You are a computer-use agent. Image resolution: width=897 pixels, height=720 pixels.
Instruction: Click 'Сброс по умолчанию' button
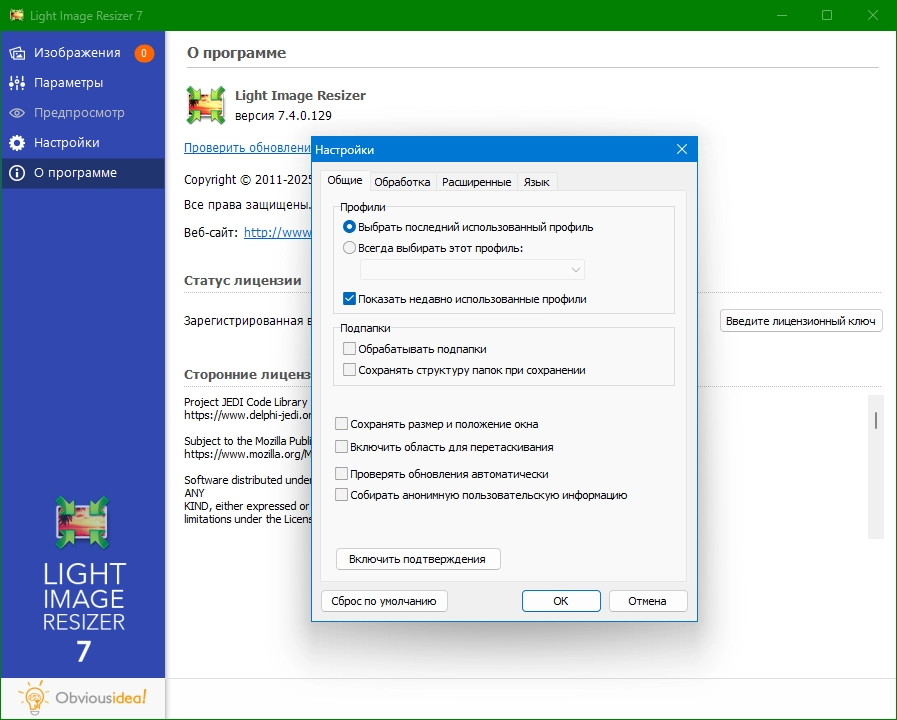(x=384, y=601)
